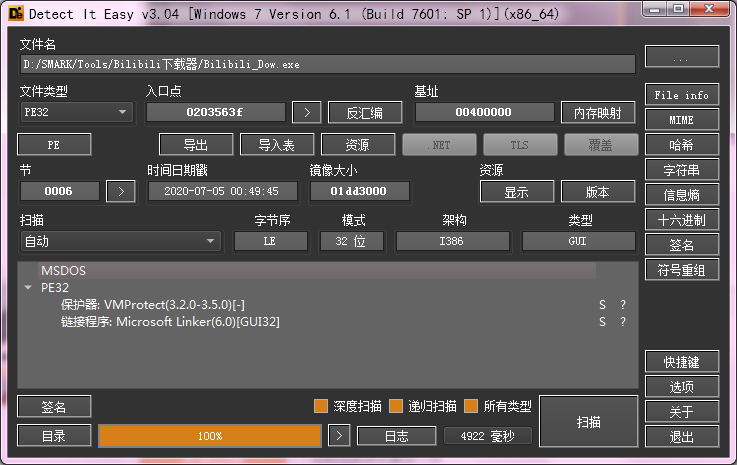Click the arrow button beside the progress bar
This screenshot has width=737, height=465.
tap(339, 436)
